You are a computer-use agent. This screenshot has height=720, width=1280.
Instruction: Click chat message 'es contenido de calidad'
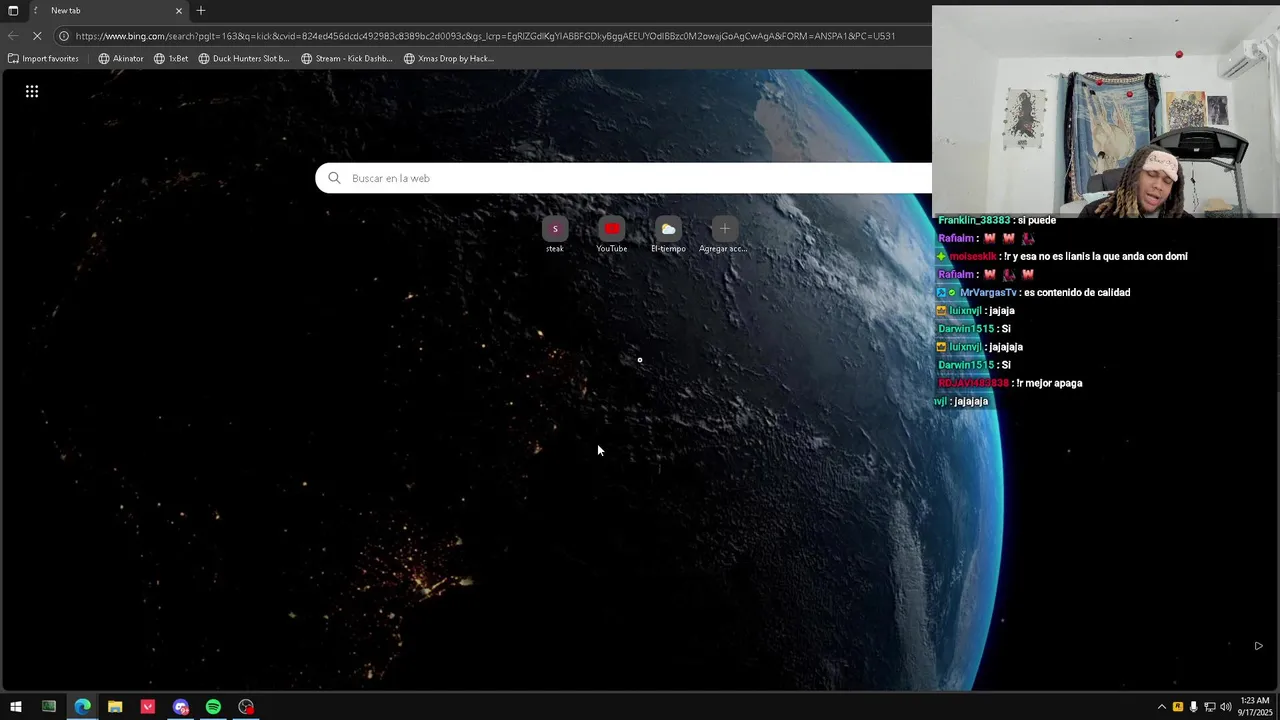tap(1077, 293)
